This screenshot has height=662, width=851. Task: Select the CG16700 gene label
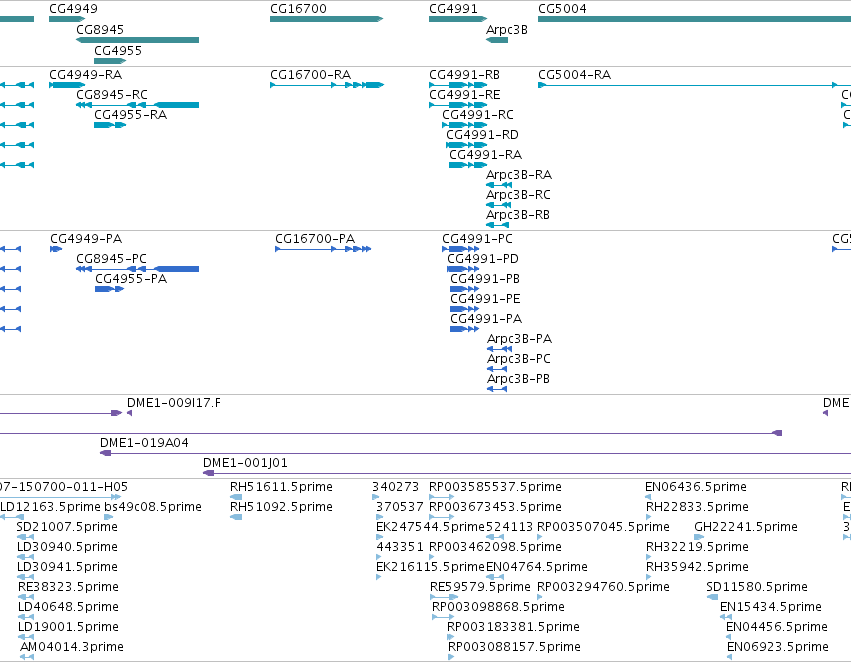pyautogui.click(x=299, y=9)
